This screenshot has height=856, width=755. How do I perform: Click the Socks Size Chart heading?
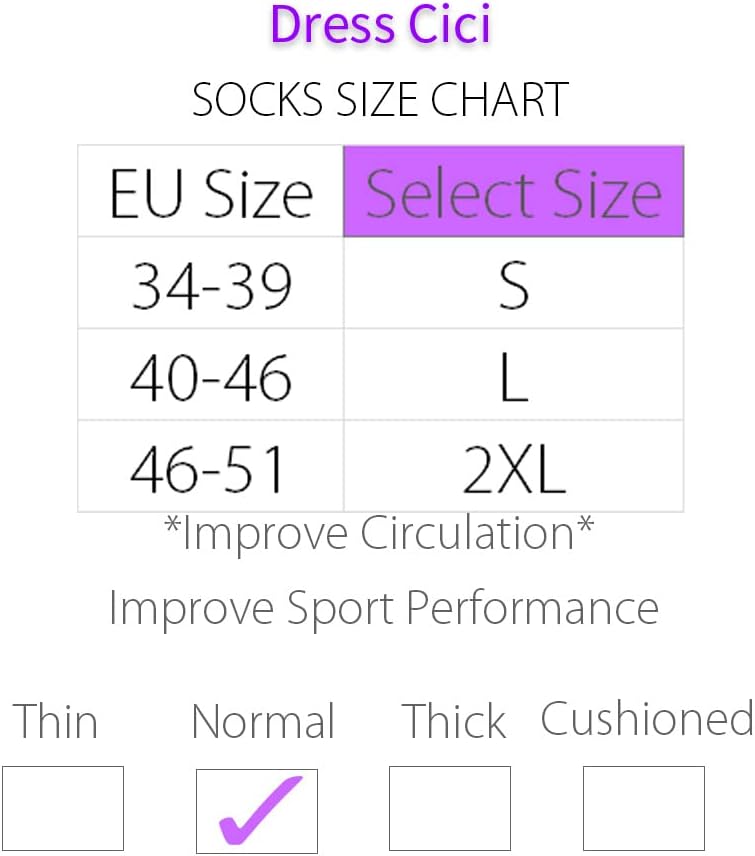tap(380, 99)
